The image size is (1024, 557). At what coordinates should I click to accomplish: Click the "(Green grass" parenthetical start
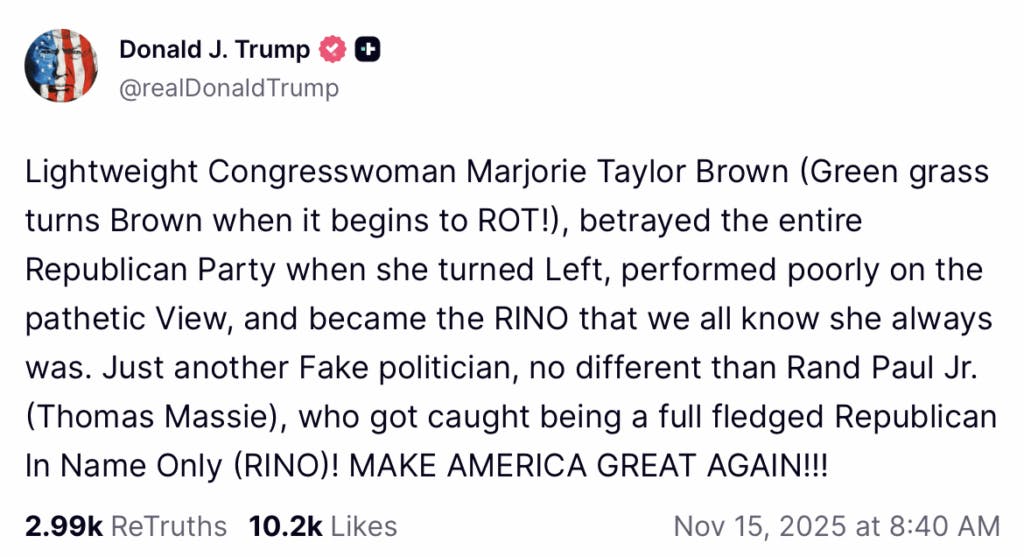tap(873, 172)
